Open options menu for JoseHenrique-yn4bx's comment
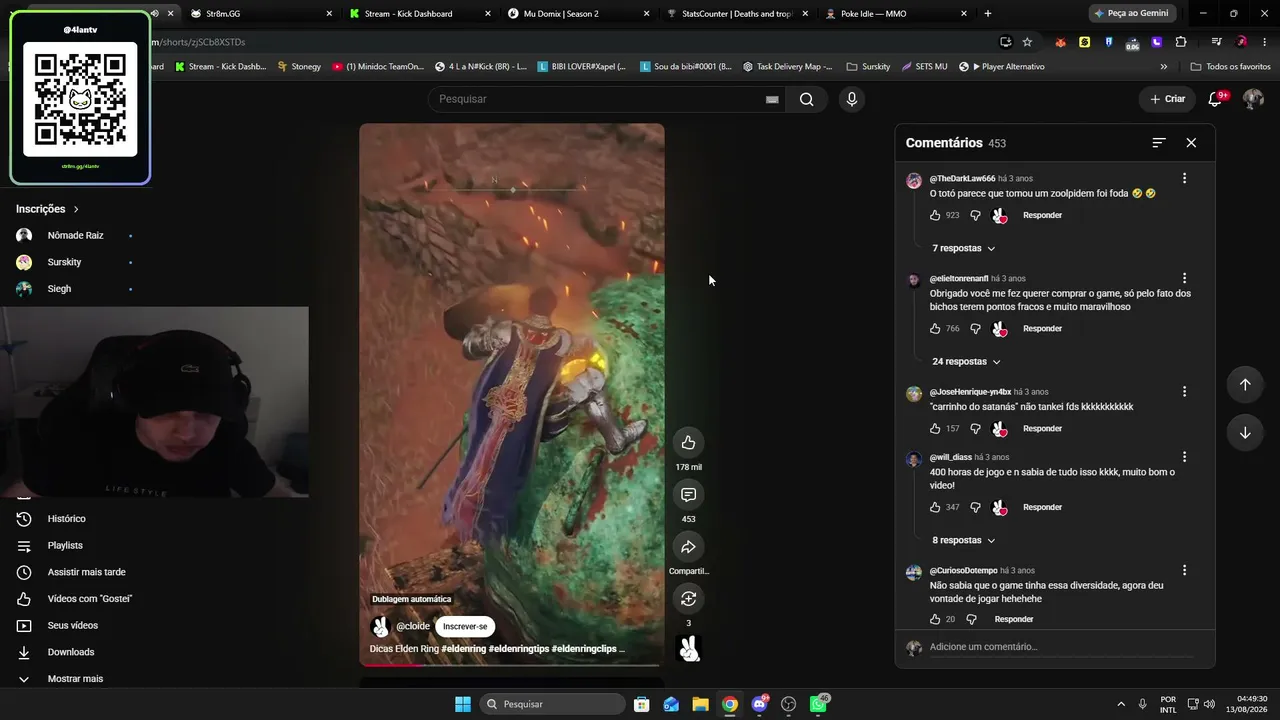 (x=1184, y=391)
